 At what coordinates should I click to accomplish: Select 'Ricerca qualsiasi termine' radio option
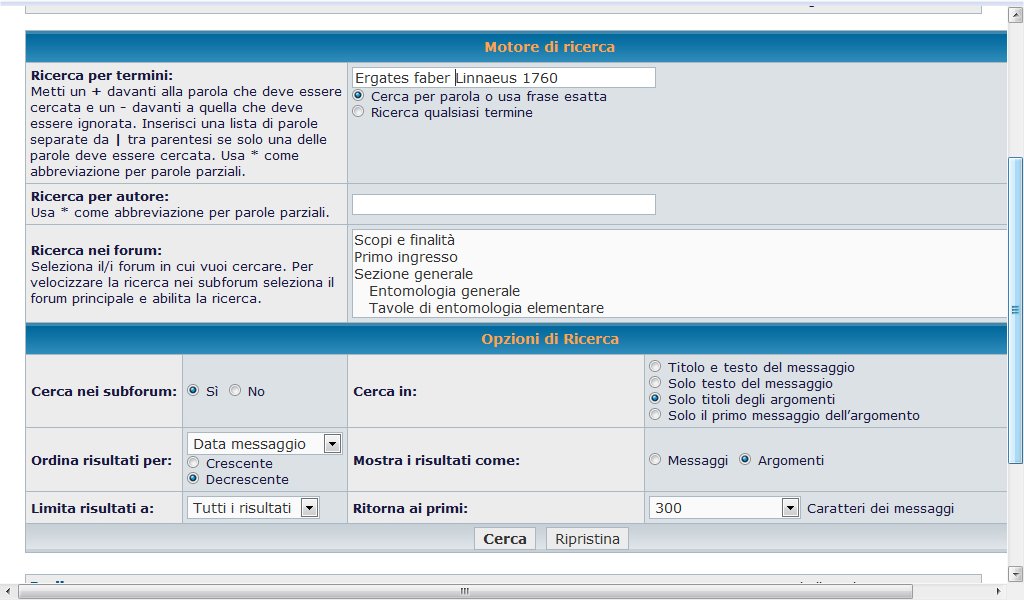(x=358, y=113)
